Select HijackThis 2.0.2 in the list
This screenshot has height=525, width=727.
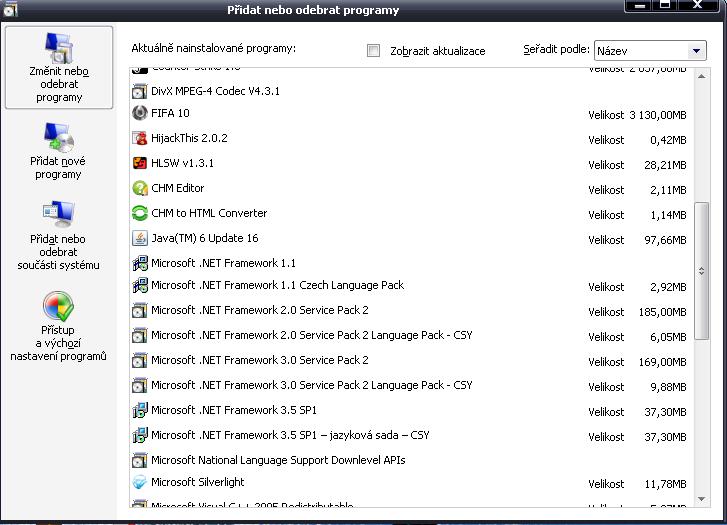point(409,138)
